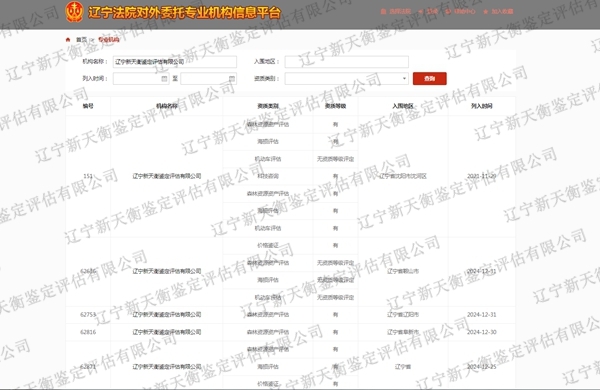This screenshot has height=390, width=600.
Task: Click the 辽宁省辽阳市 region cell
Action: [403, 315]
